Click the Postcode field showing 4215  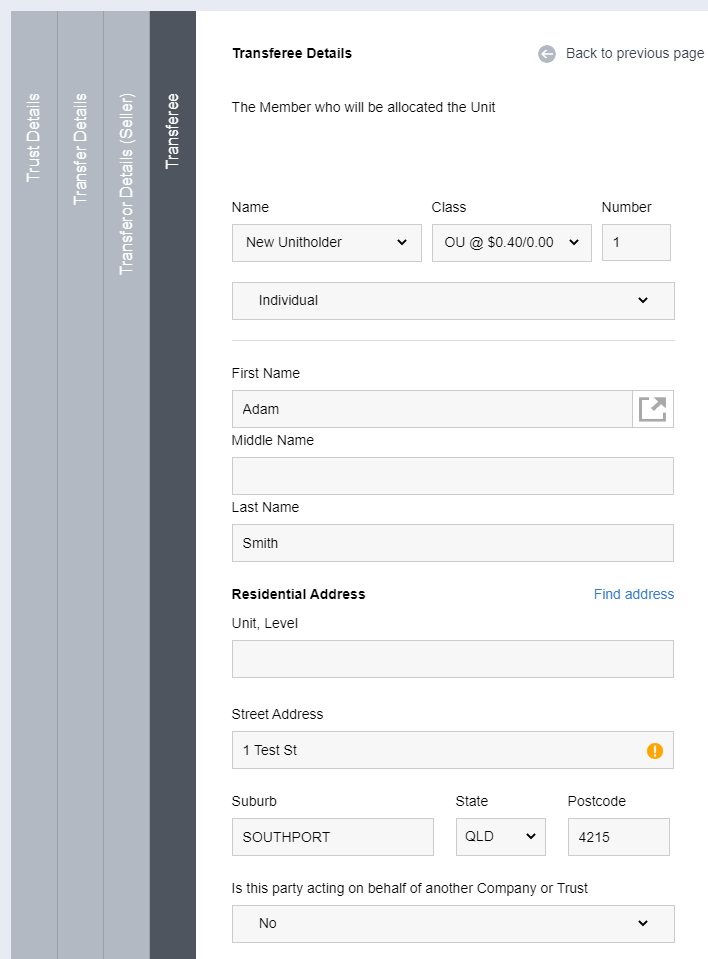pyautogui.click(x=618, y=837)
